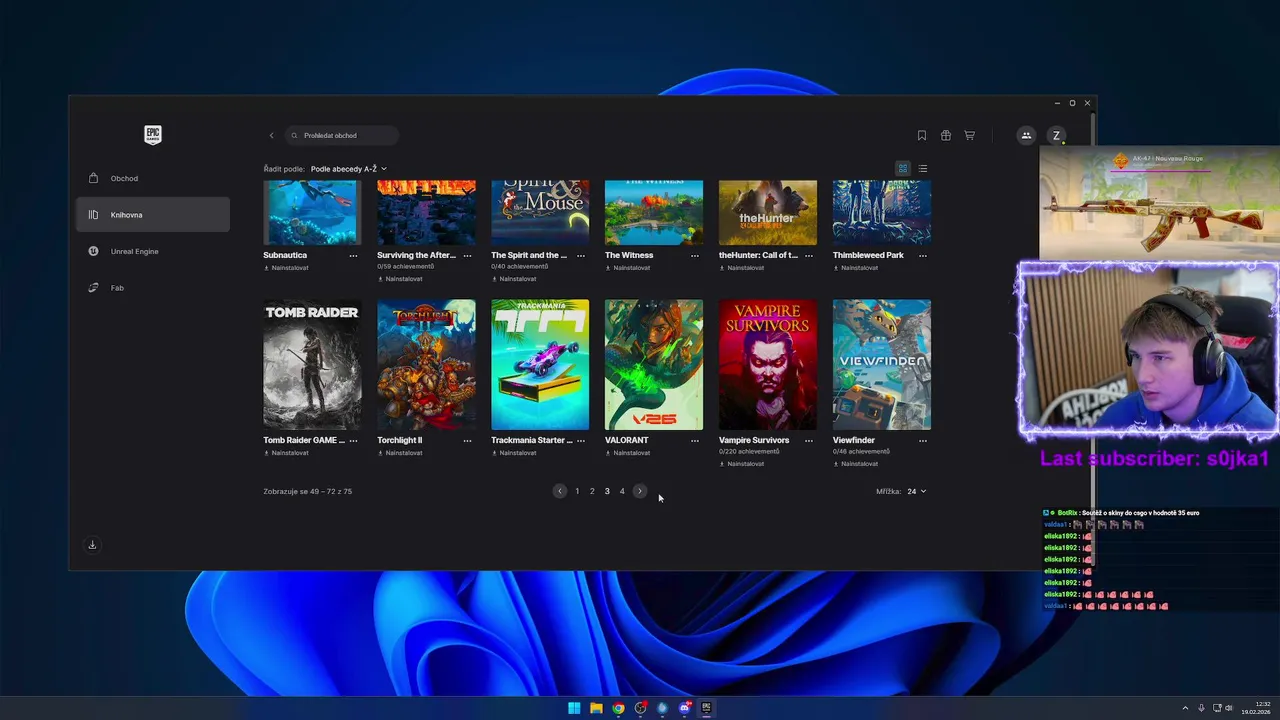Image resolution: width=1280 pixels, height=720 pixels.
Task: Click Nainstalovat under Thimbleweed Park
Action: click(x=856, y=268)
